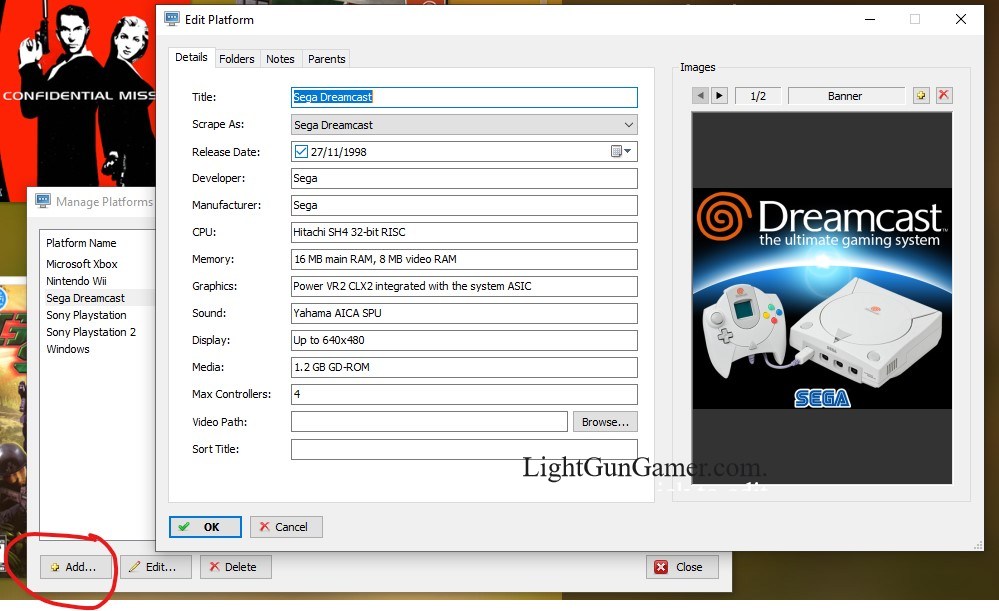Close the Manage Platforms window
This screenshot has height=611, width=999.
coord(682,567)
